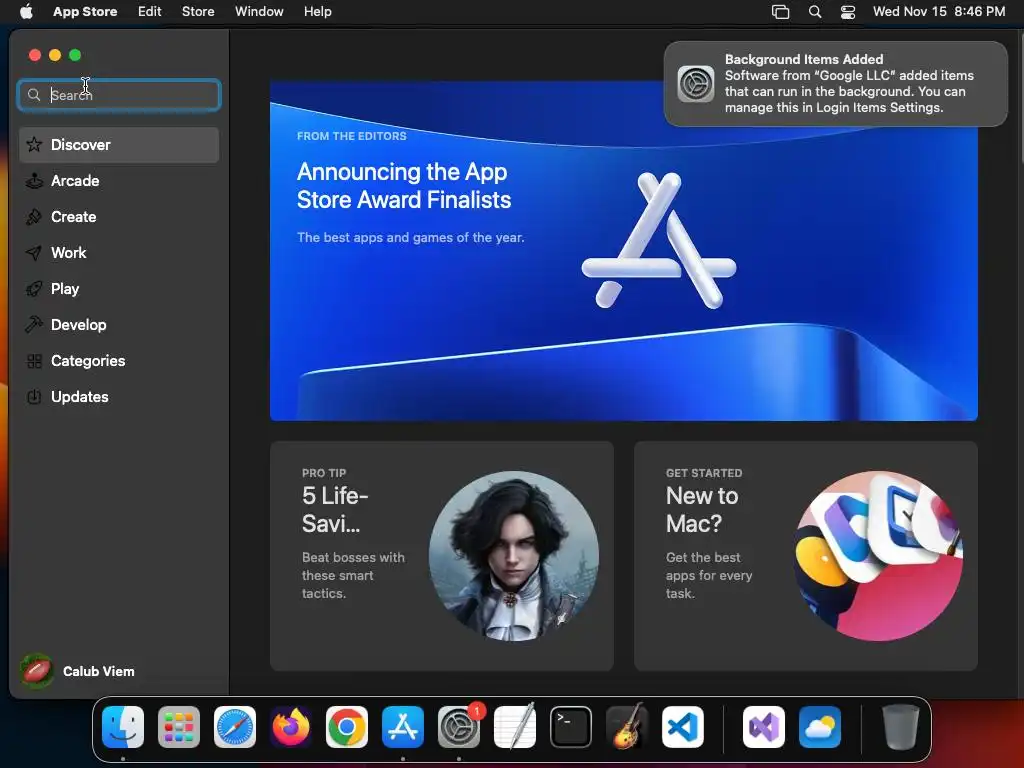Open the Arcade section
Viewport: 1024px width, 768px height.
[119, 181]
